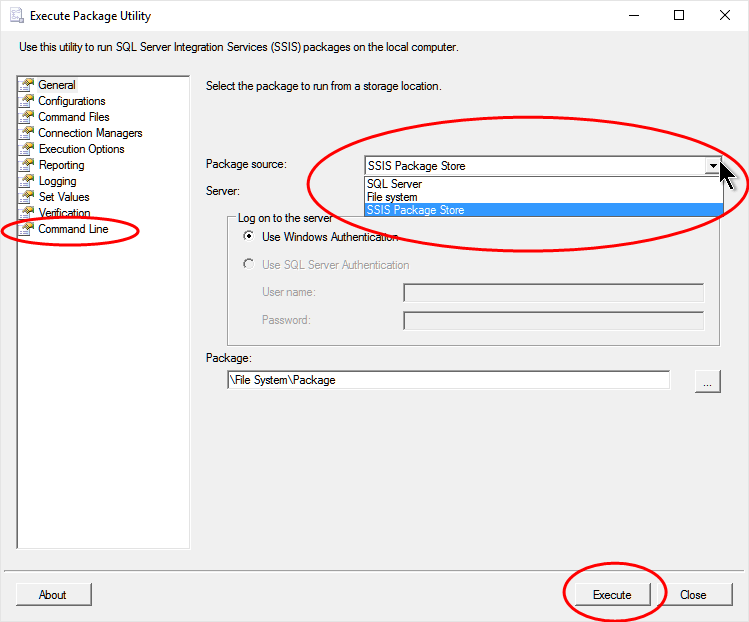749x622 pixels.
Task: Maximize the Execute Package Utility window
Action: coord(679,15)
